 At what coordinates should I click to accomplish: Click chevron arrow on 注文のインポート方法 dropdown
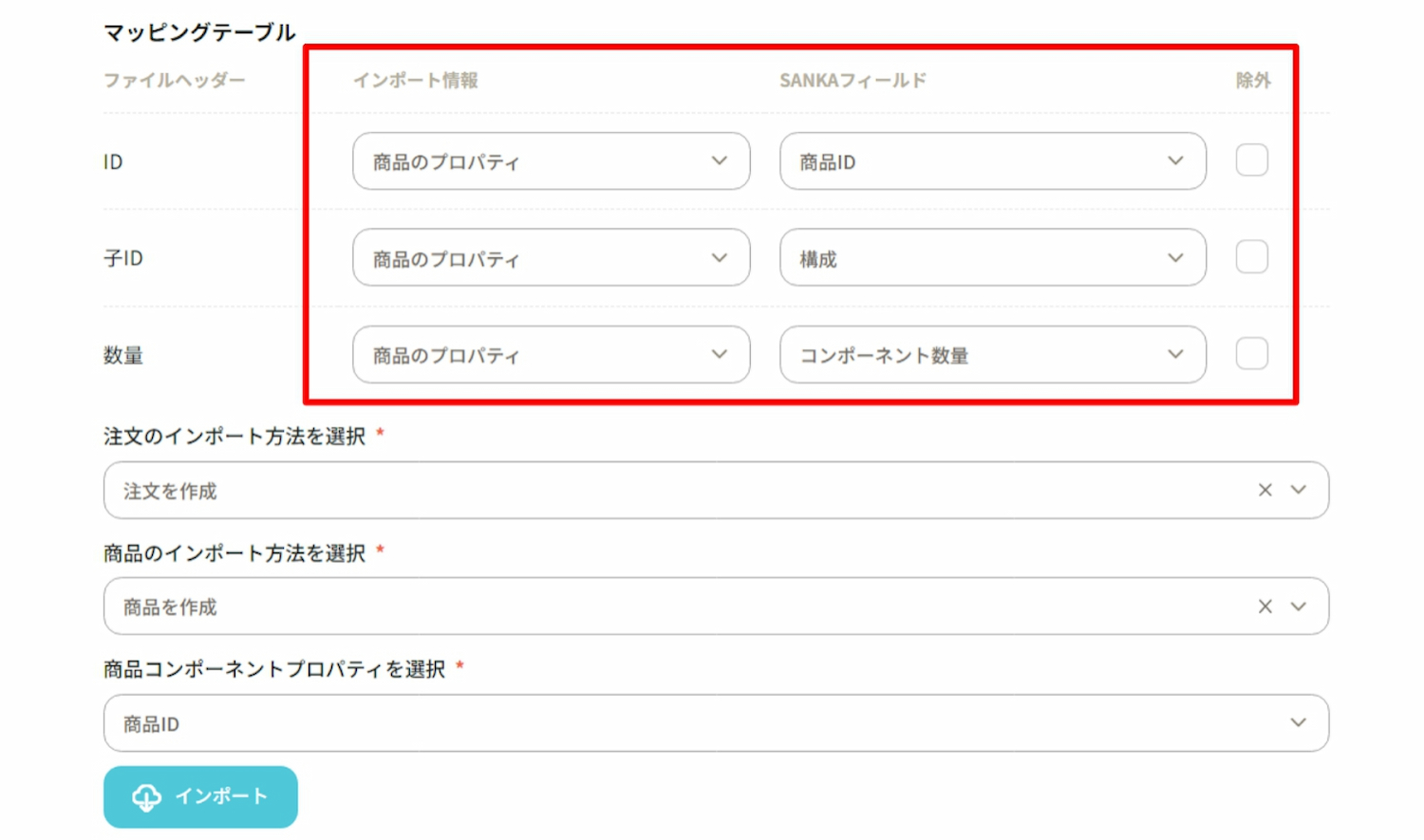pos(1298,490)
